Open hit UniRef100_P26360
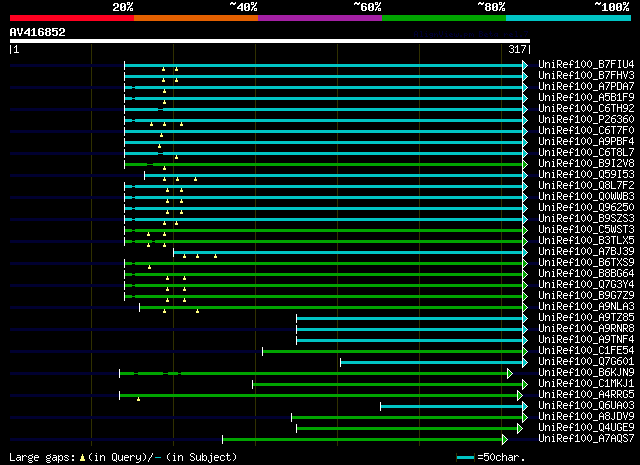Image resolution: width=640 pixels, height=465 pixels. [x=586, y=120]
